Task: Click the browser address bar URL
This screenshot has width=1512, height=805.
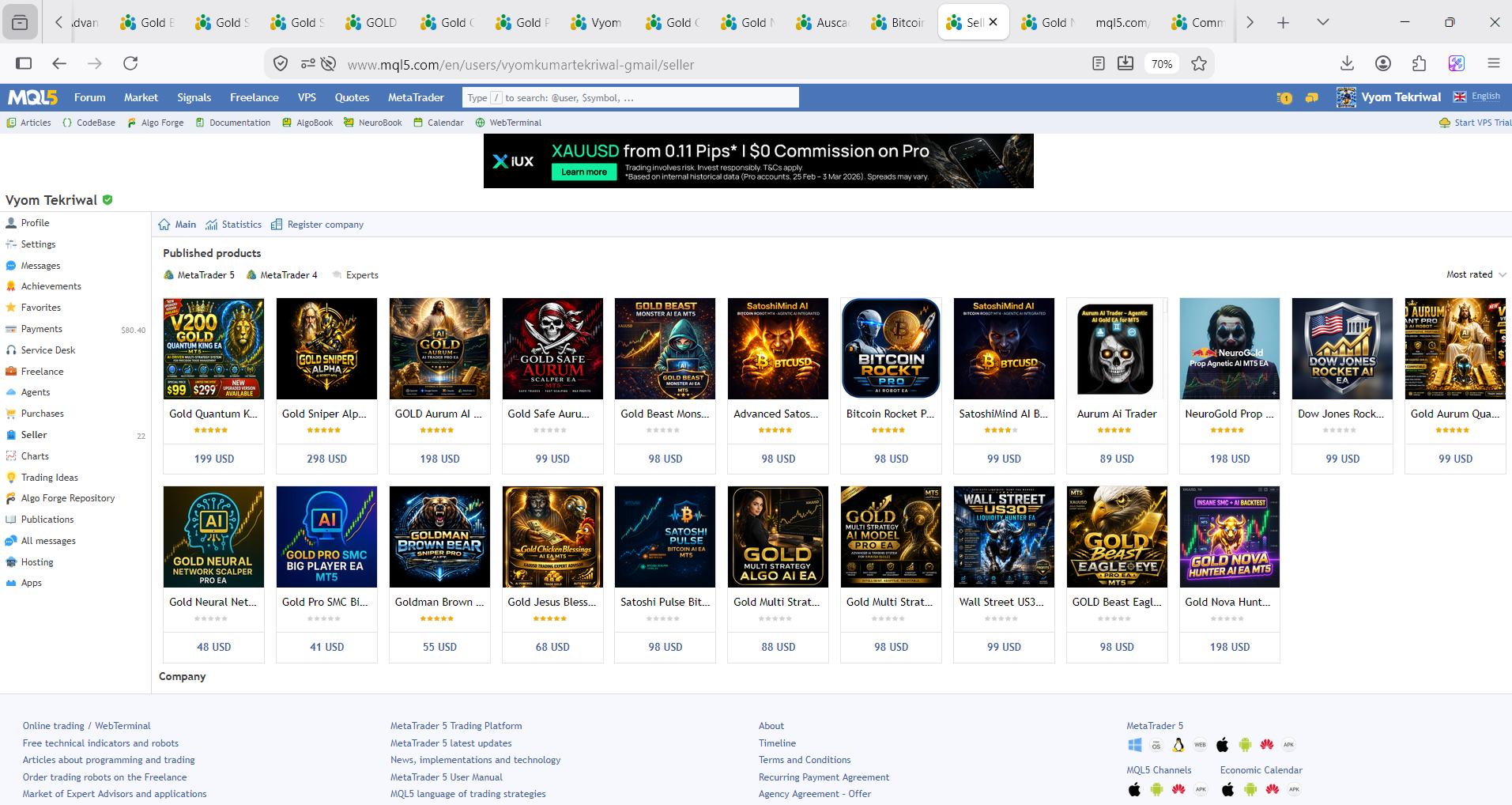Action: pos(521,65)
